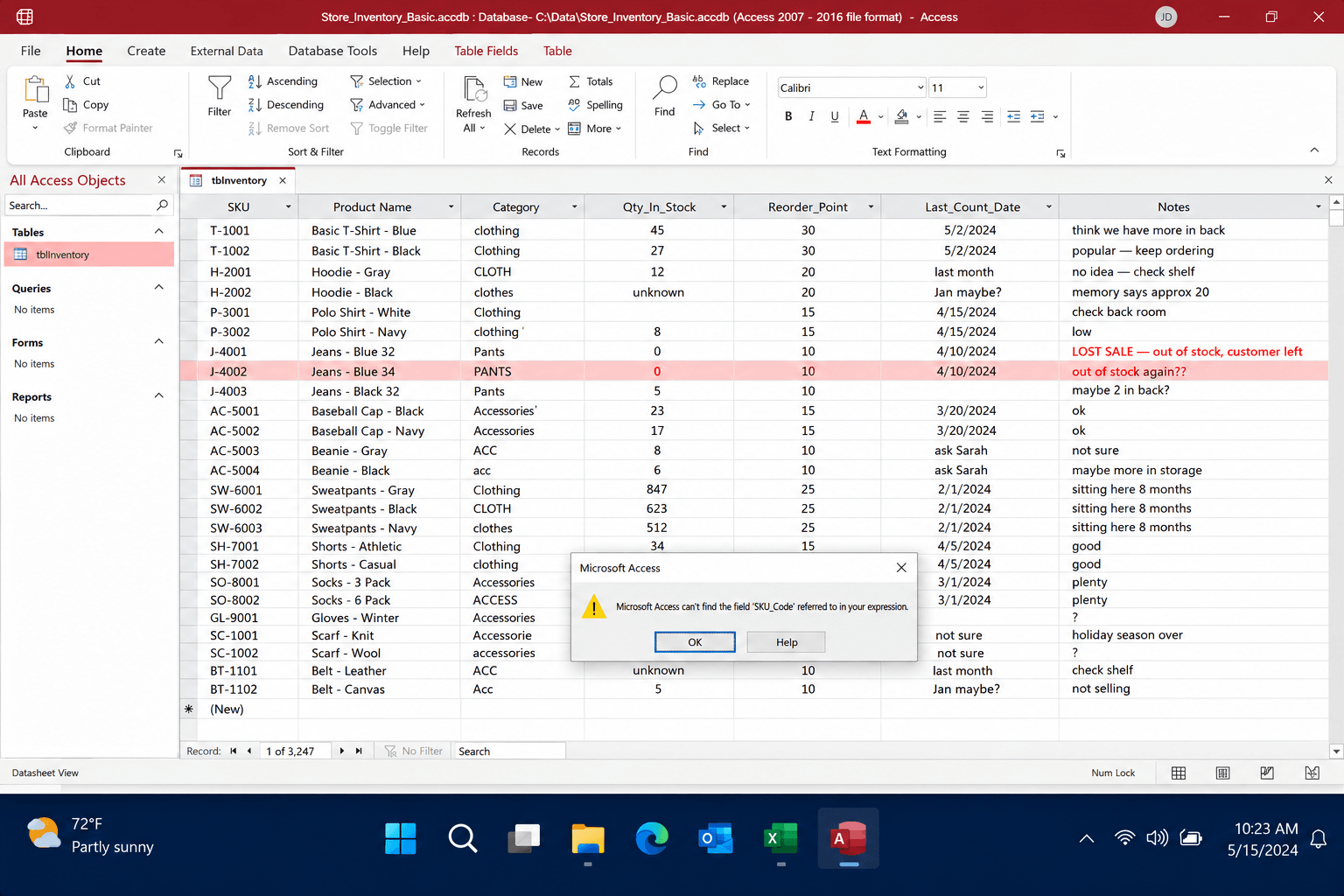Open the Category column filter arrow

tap(575, 207)
